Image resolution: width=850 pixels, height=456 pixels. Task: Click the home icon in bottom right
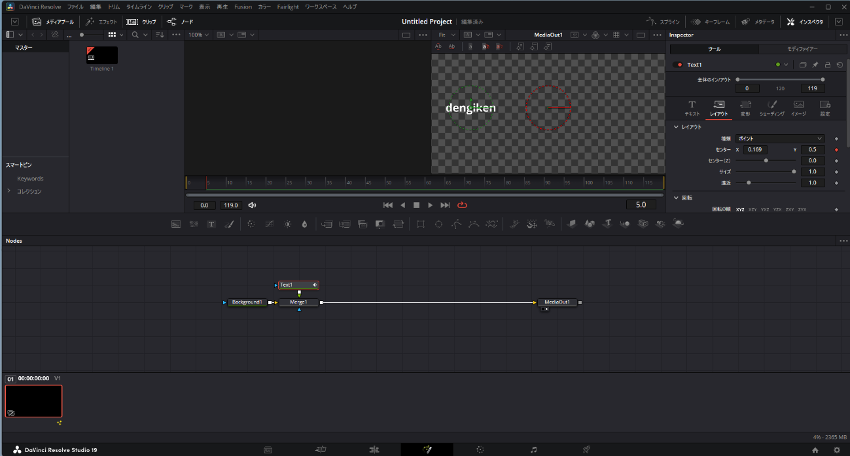pos(815,449)
